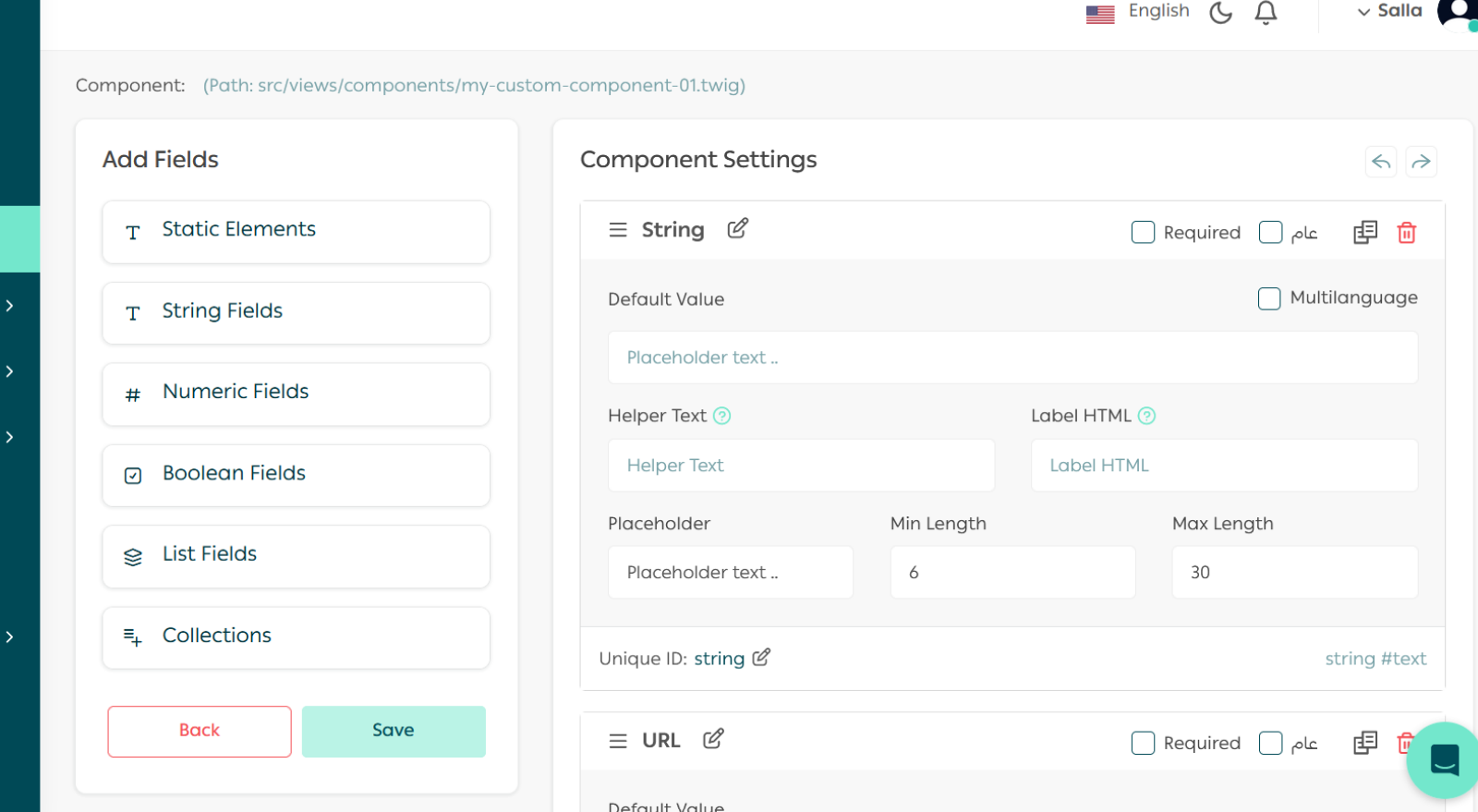Viewport: 1478px width, 812px height.
Task: Delete the URL field trash icon
Action: click(x=1405, y=743)
